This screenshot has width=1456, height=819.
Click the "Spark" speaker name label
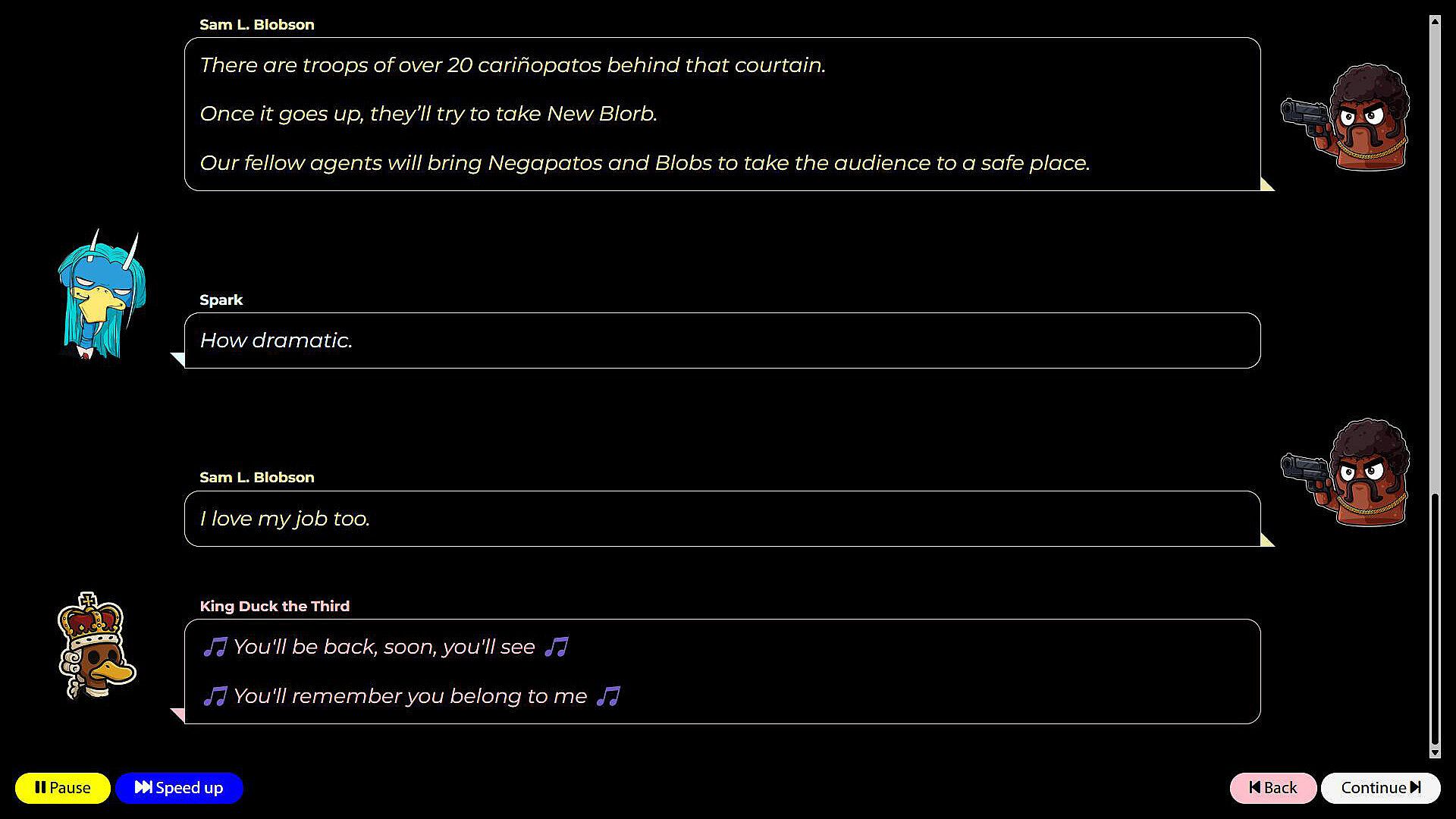221,300
